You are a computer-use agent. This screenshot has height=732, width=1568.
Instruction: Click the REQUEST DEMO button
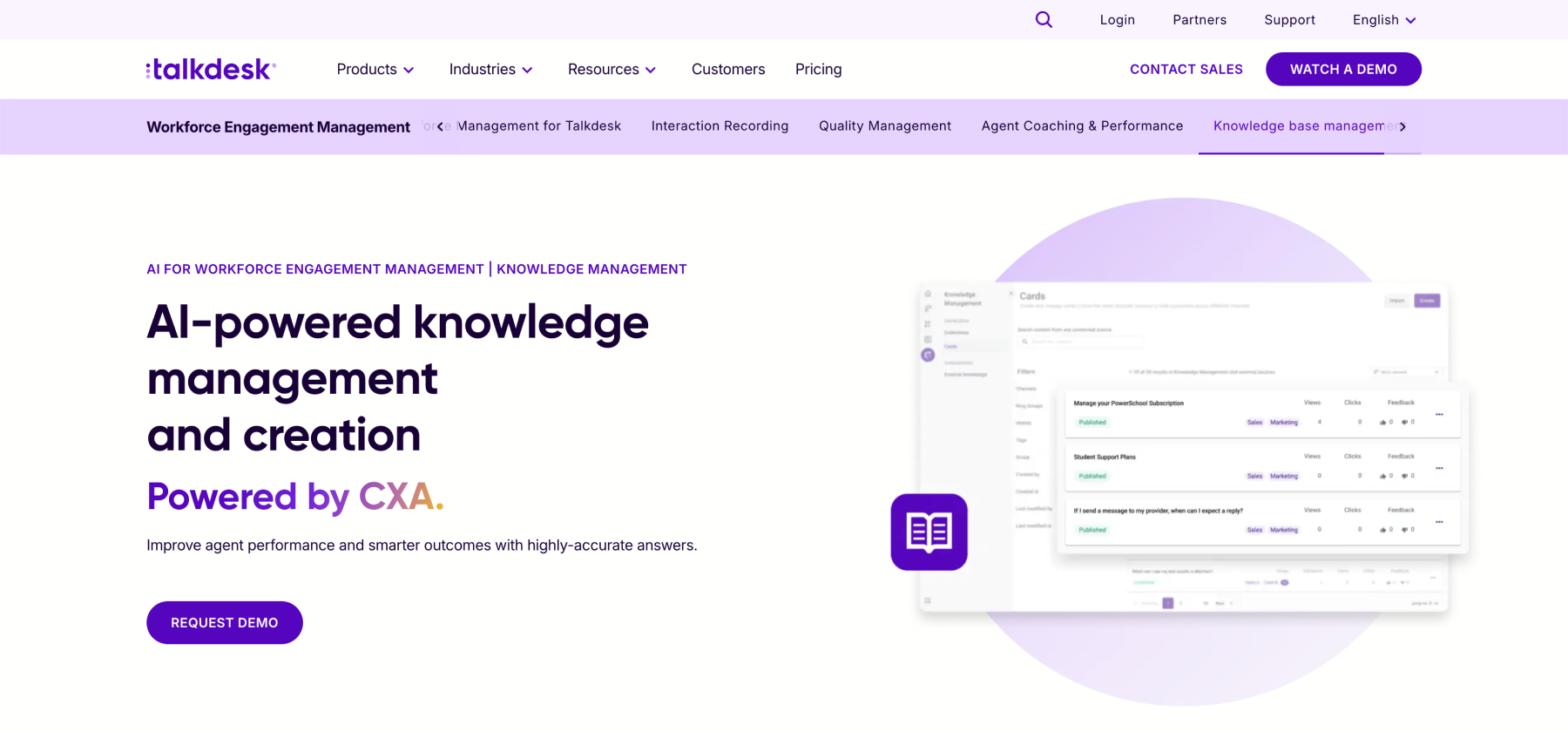tap(225, 622)
